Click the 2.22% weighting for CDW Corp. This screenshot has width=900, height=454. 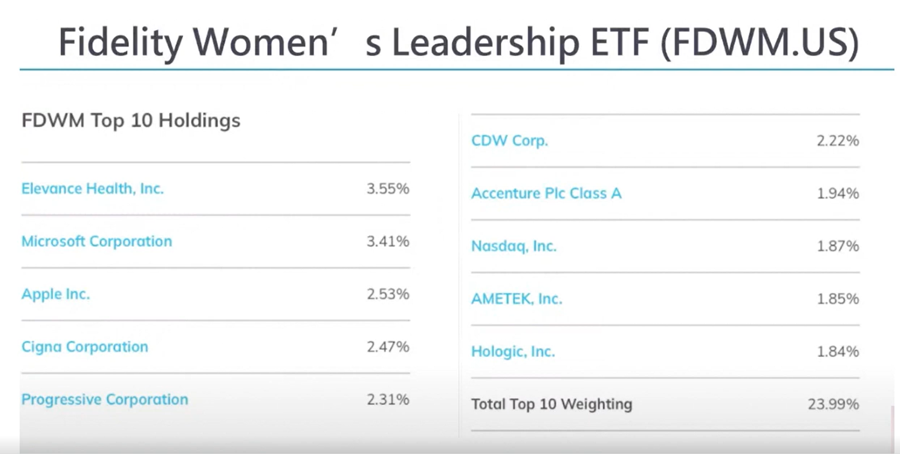coord(837,141)
